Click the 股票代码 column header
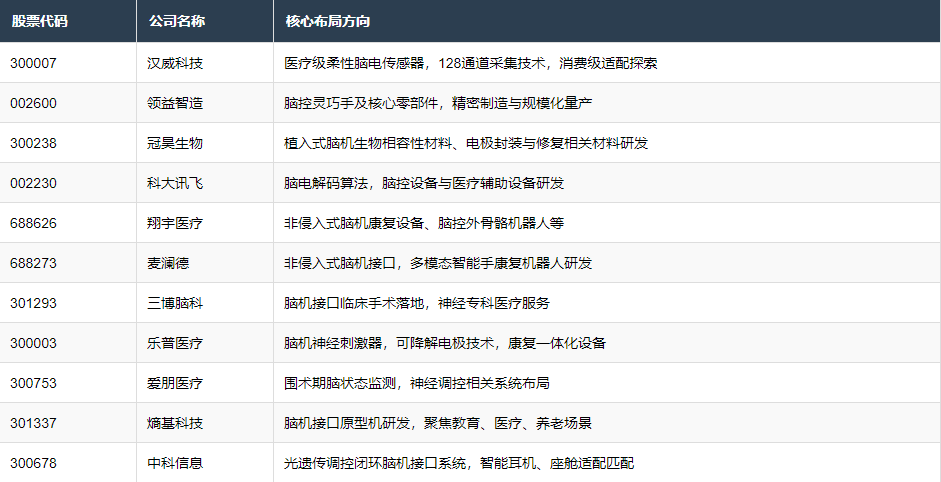This screenshot has width=941, height=482. [41, 21]
